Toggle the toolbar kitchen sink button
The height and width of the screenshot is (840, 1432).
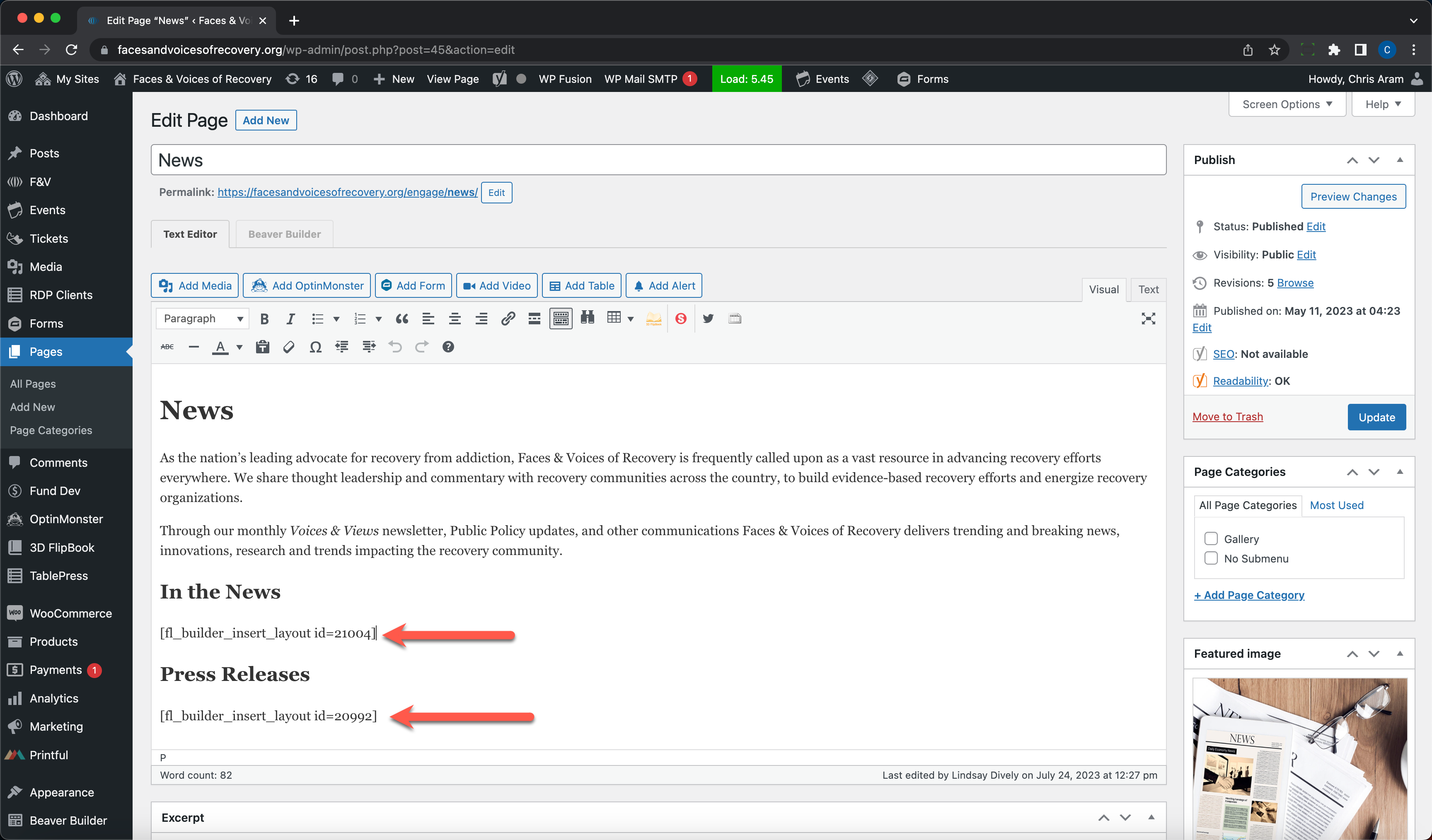pos(560,319)
